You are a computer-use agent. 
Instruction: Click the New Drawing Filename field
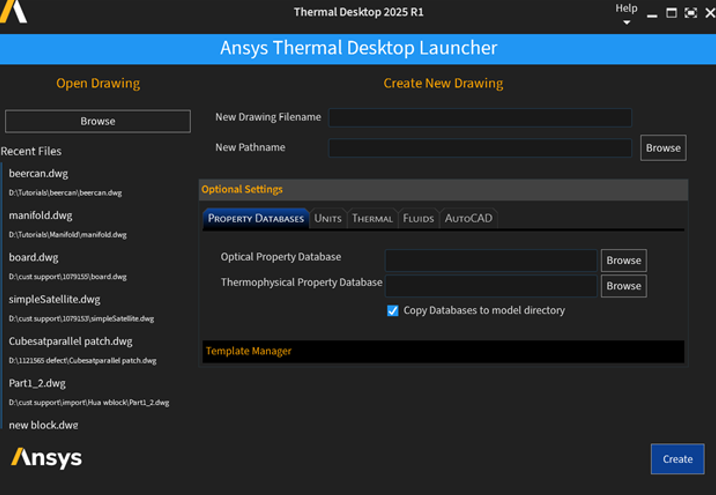click(x=480, y=117)
